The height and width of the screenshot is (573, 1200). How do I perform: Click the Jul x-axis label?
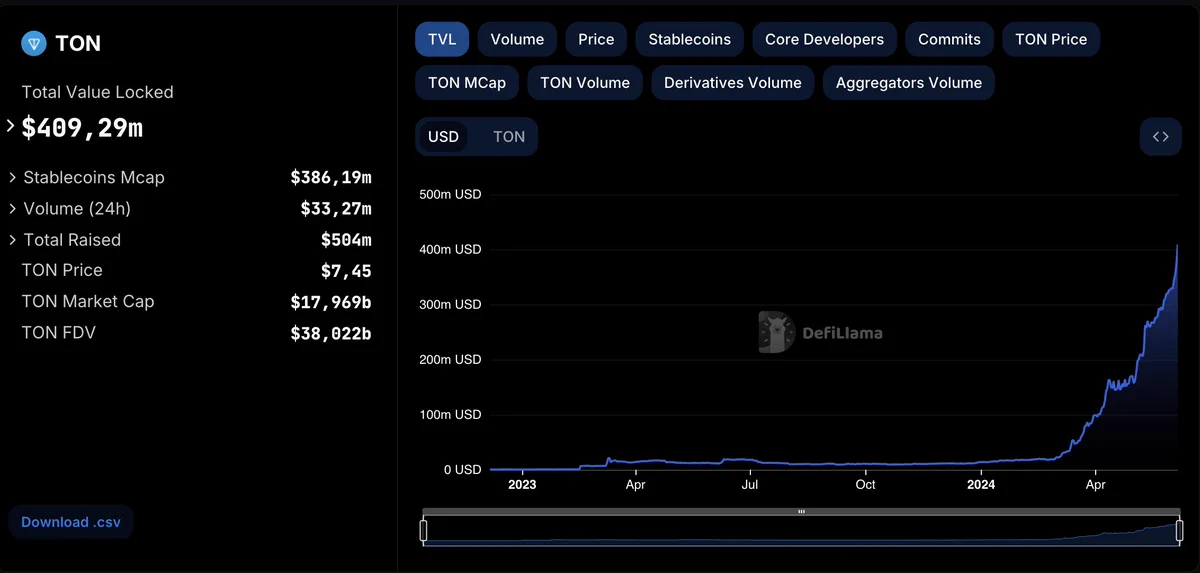click(x=750, y=485)
